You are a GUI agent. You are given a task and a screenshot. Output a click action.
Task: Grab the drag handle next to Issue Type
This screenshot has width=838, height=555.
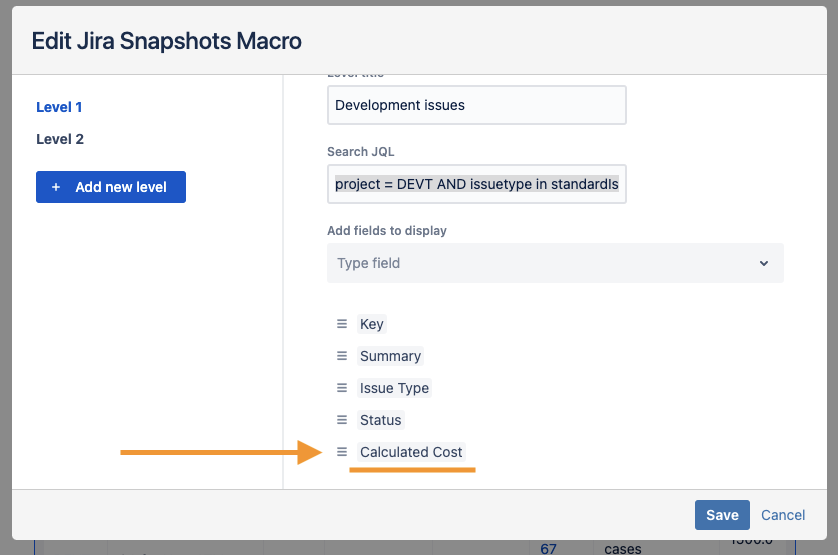point(342,388)
